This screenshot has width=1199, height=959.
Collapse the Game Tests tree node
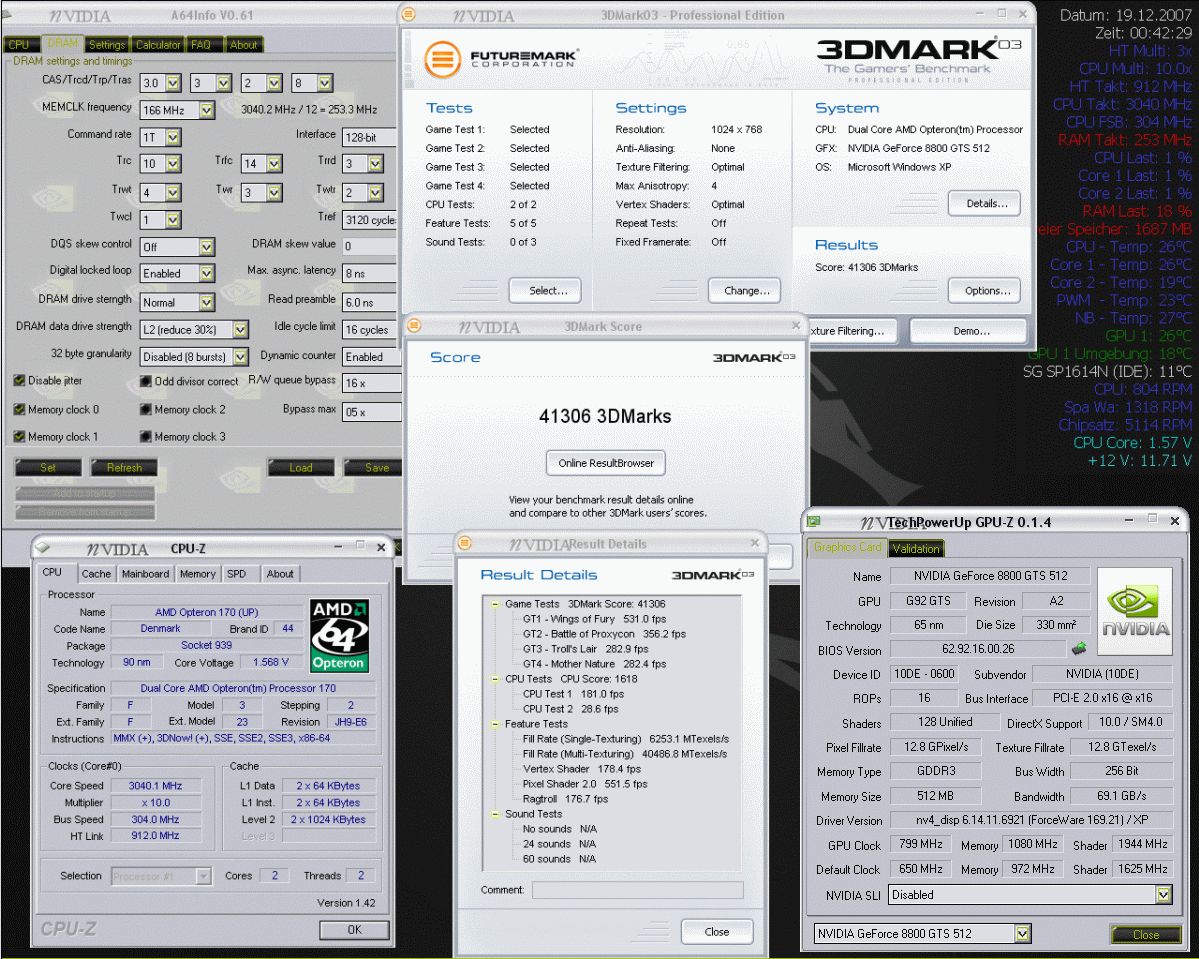click(496, 603)
